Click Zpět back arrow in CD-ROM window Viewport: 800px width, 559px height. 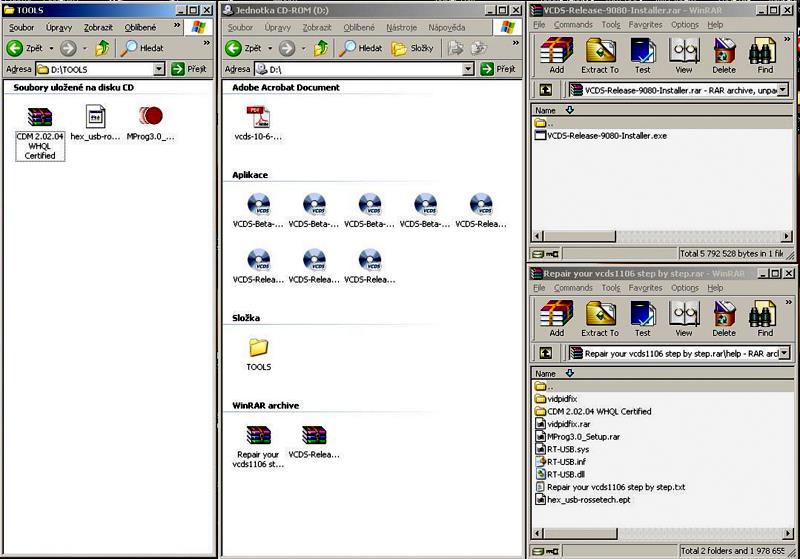tap(243, 48)
